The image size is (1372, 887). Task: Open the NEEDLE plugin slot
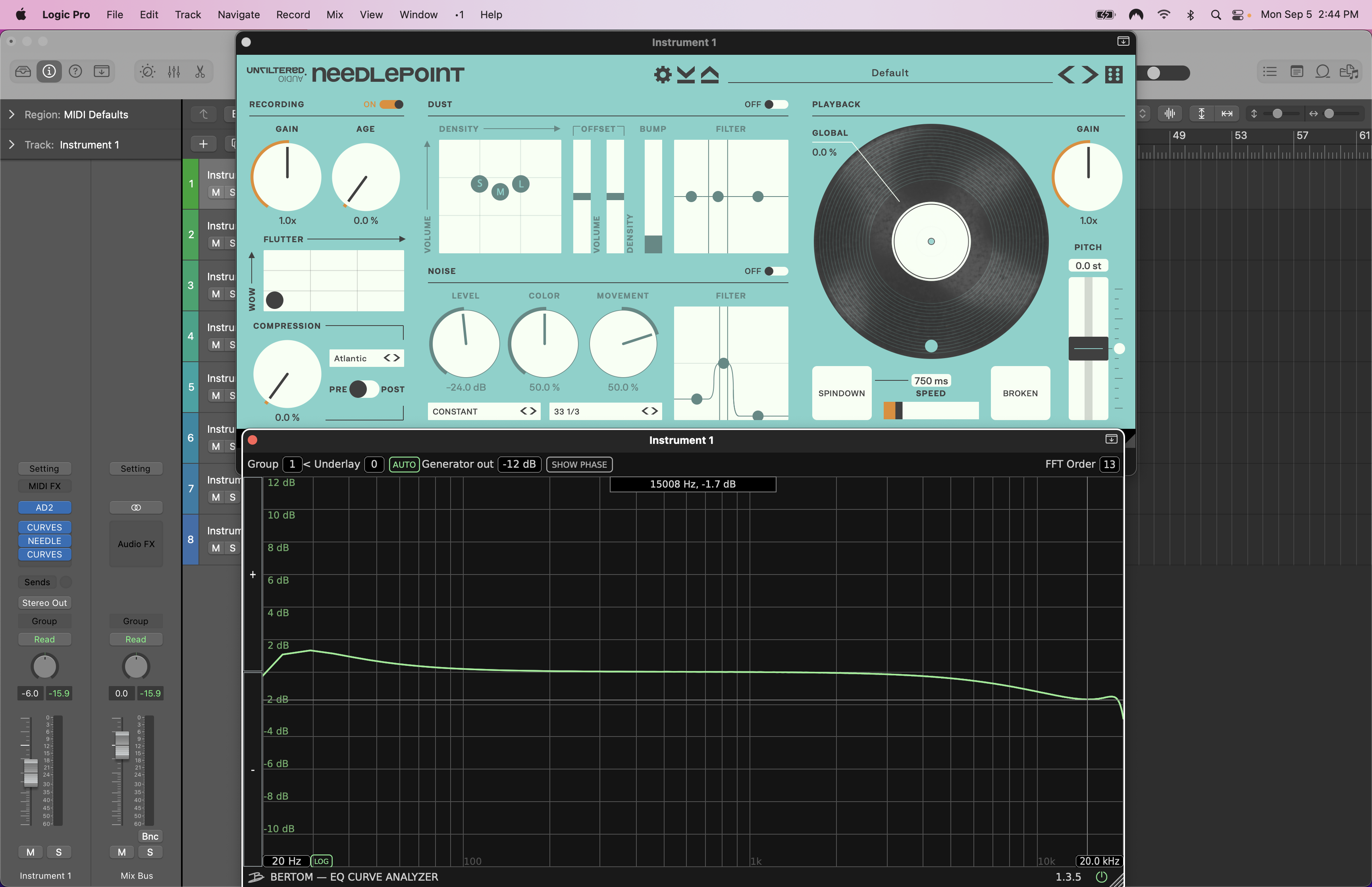point(44,541)
